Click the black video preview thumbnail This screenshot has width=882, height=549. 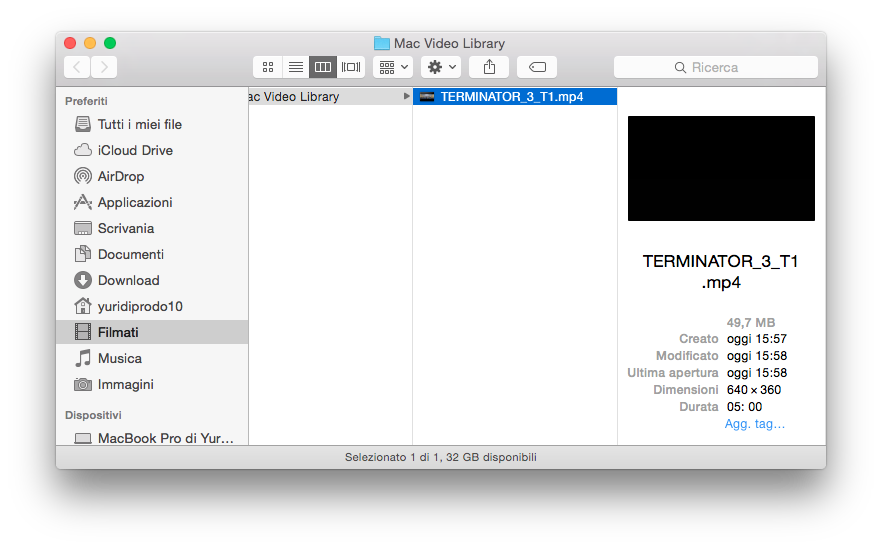(721, 168)
